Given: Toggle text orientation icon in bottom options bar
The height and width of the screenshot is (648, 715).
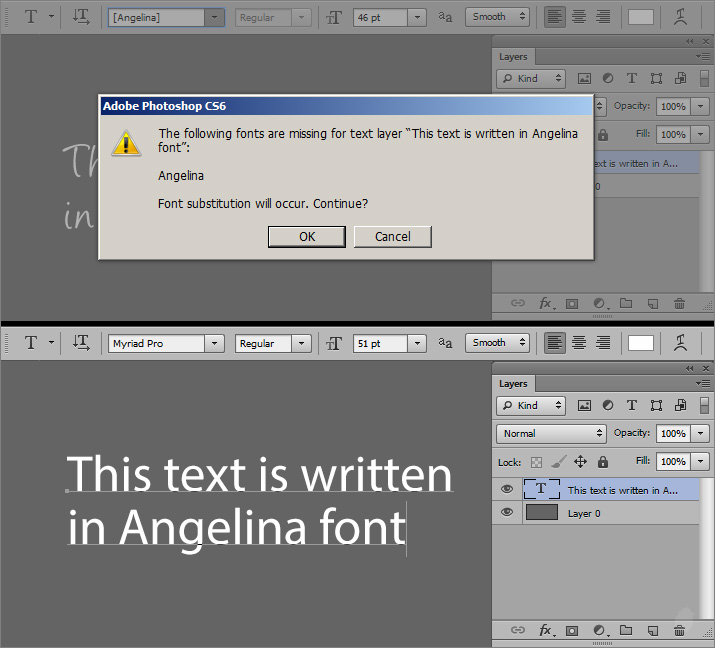Looking at the screenshot, I should [81, 343].
